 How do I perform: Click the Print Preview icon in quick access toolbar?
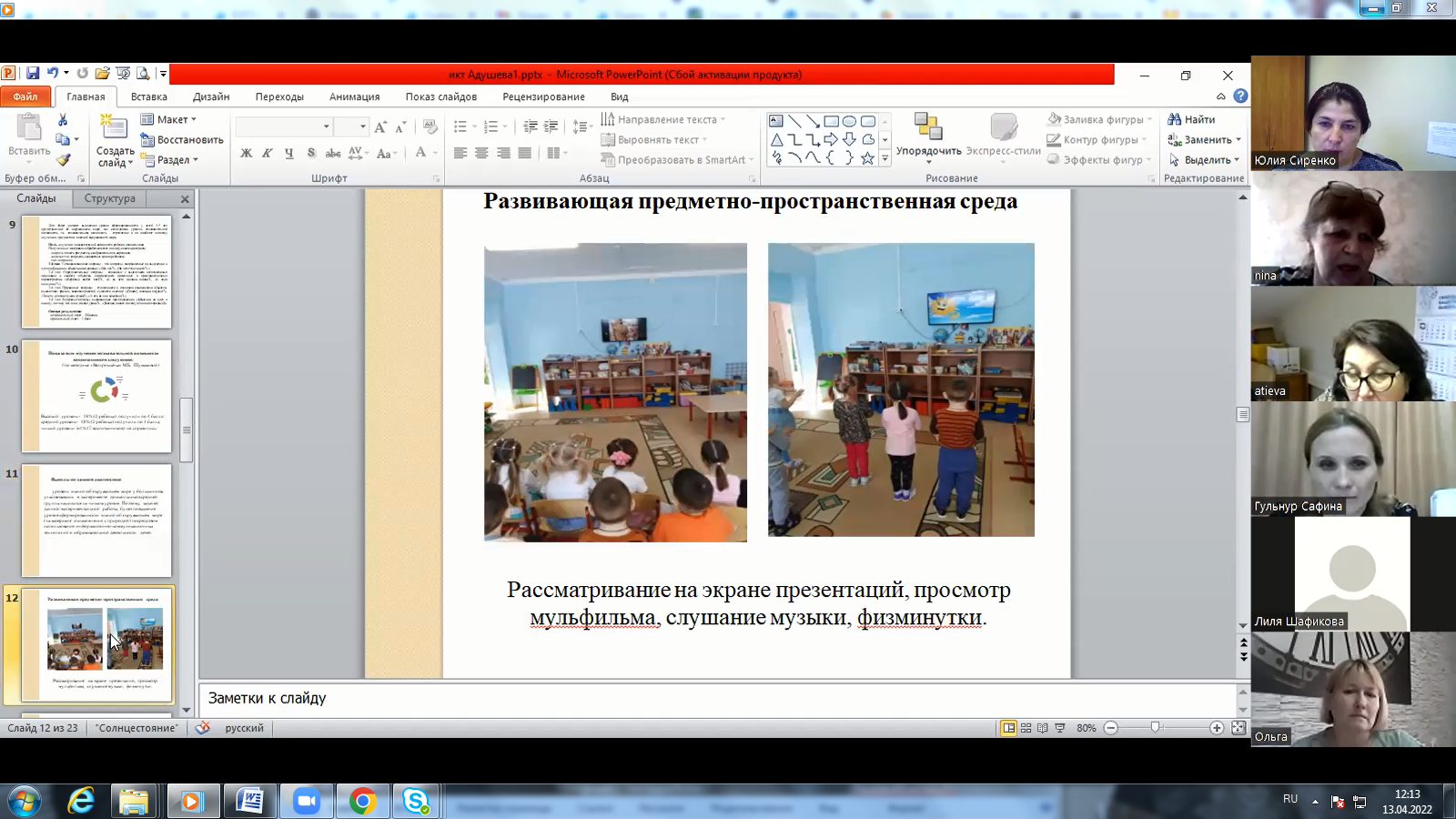click(x=143, y=74)
